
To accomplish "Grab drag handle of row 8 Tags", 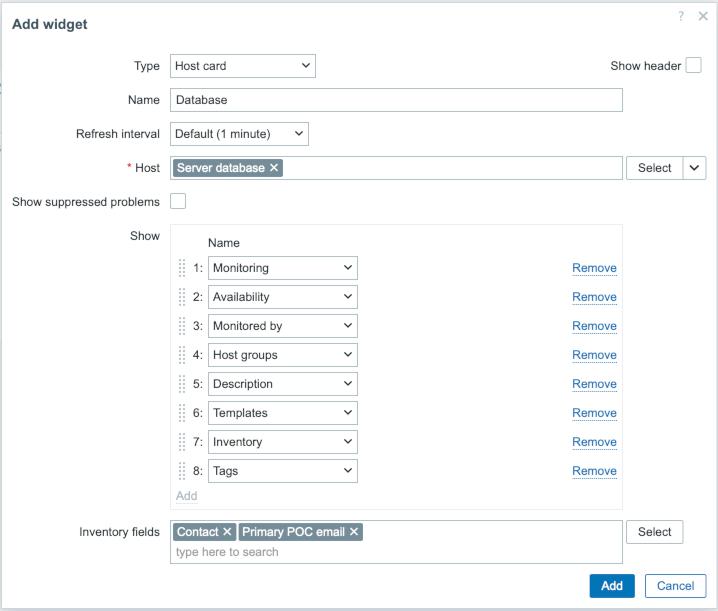I will click(x=182, y=471).
